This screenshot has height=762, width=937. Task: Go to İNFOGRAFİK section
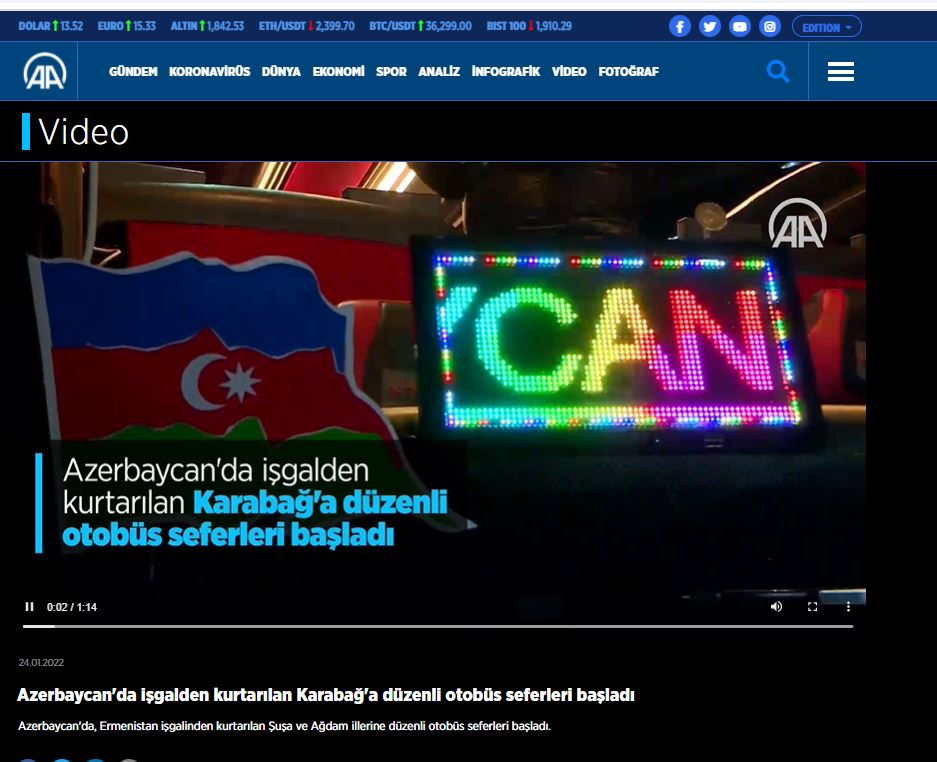[506, 72]
